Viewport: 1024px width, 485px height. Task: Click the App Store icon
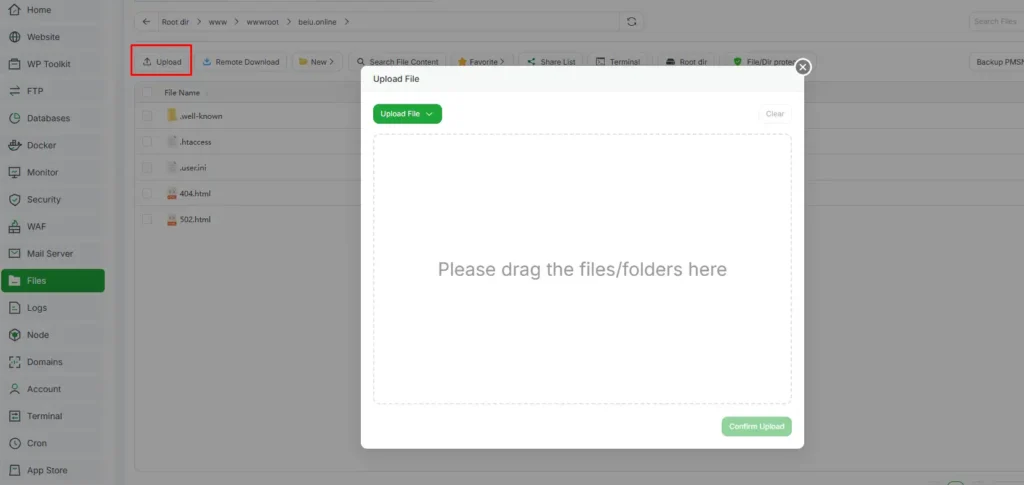[16, 470]
